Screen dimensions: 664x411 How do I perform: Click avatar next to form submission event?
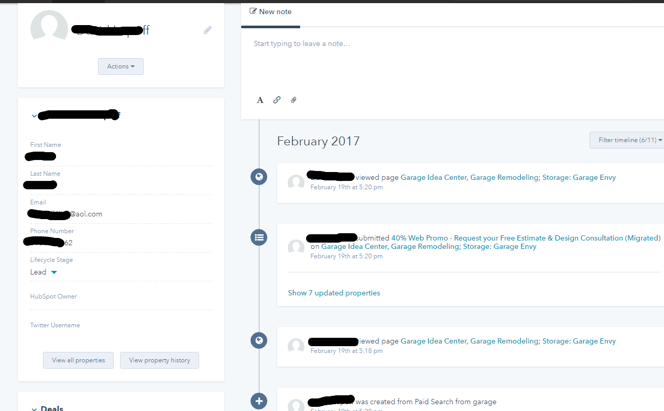coord(296,246)
